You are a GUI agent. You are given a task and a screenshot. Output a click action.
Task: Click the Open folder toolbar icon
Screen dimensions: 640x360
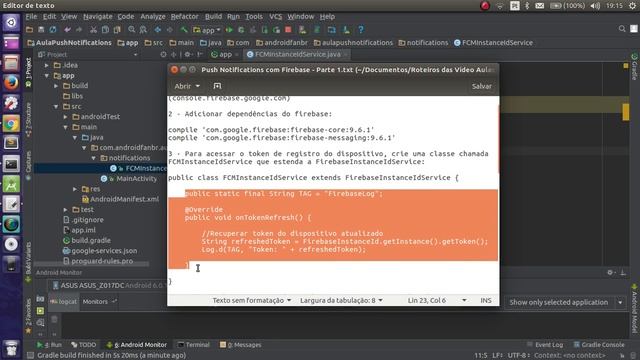pyautogui.click(x=29, y=29)
